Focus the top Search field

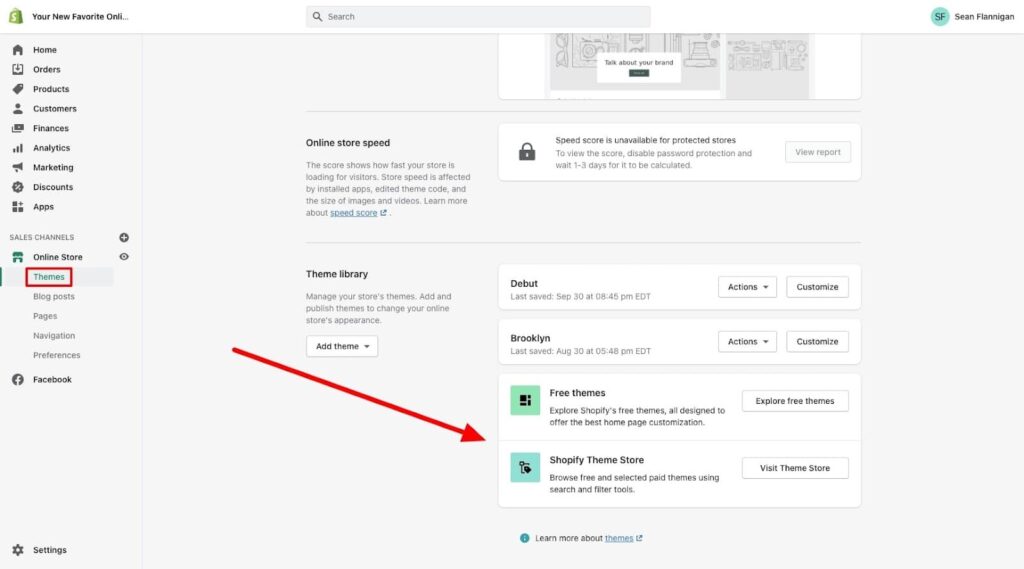(x=478, y=16)
